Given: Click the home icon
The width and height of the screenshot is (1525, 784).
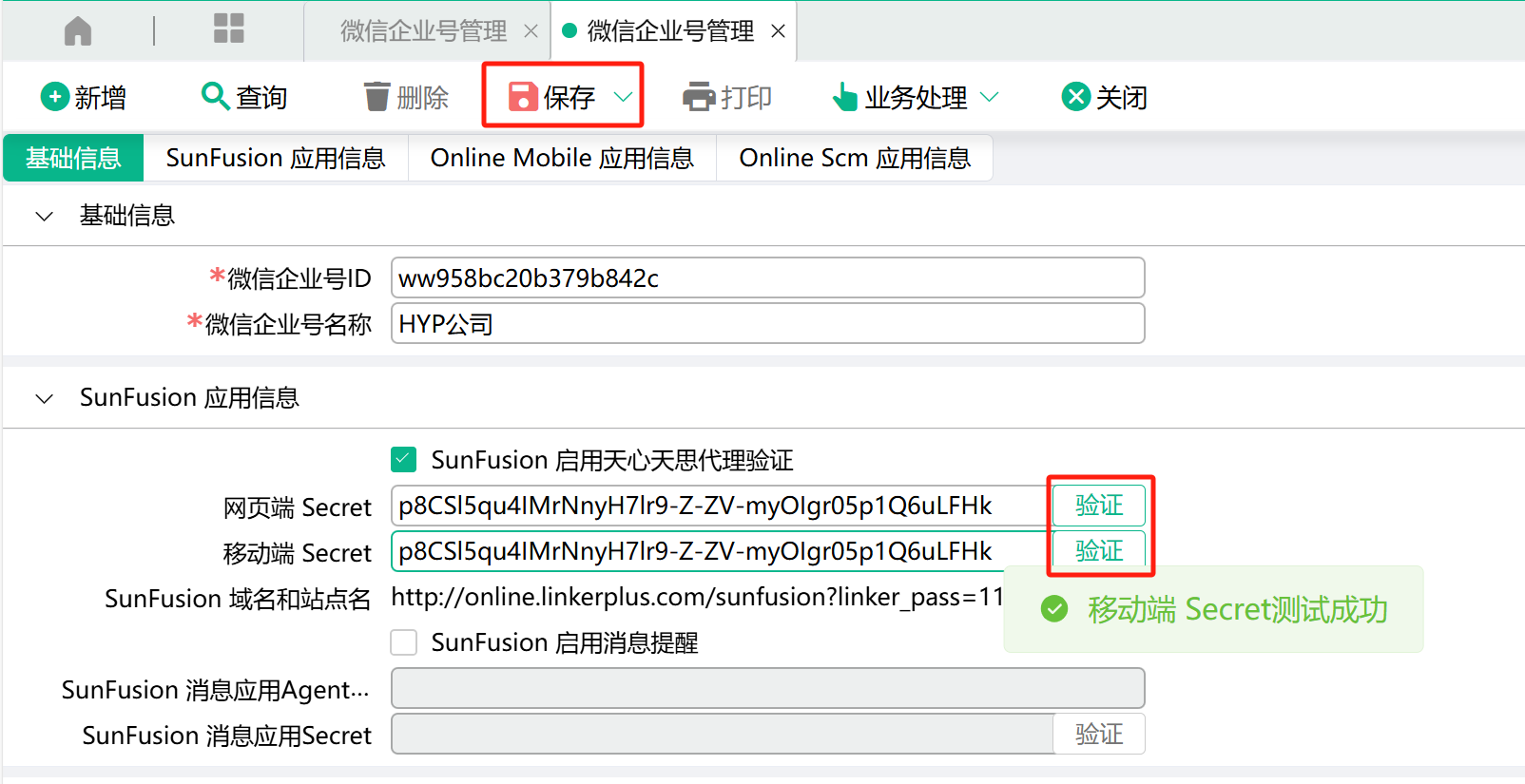Looking at the screenshot, I should click(x=78, y=31).
